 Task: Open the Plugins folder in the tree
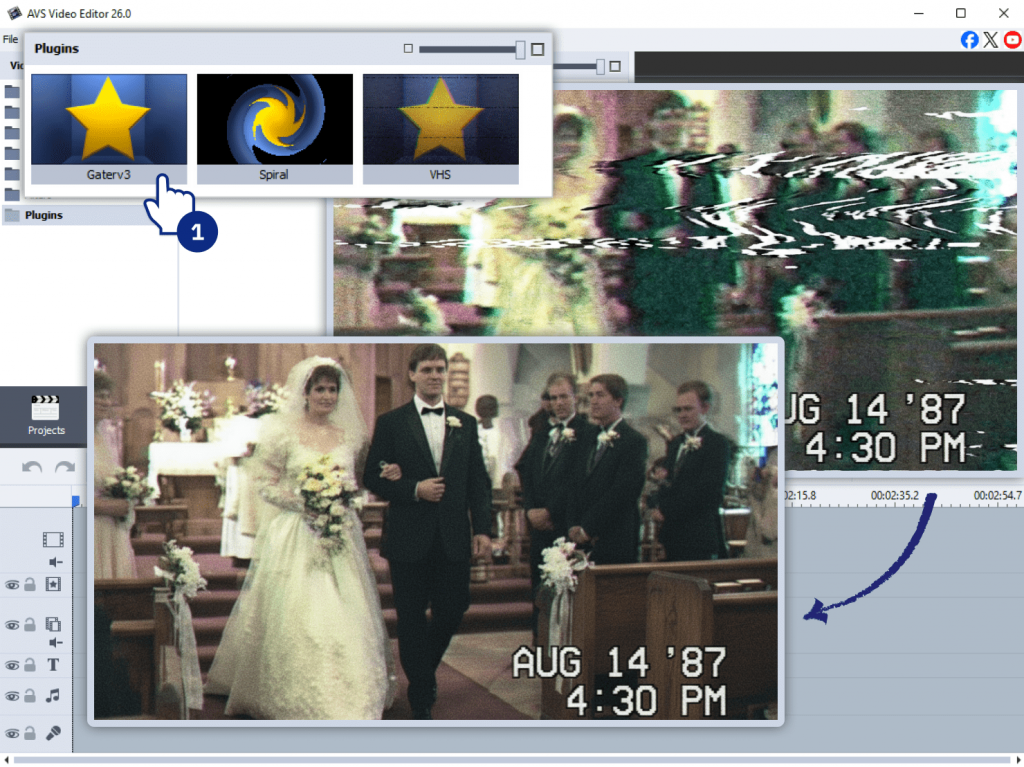44,215
